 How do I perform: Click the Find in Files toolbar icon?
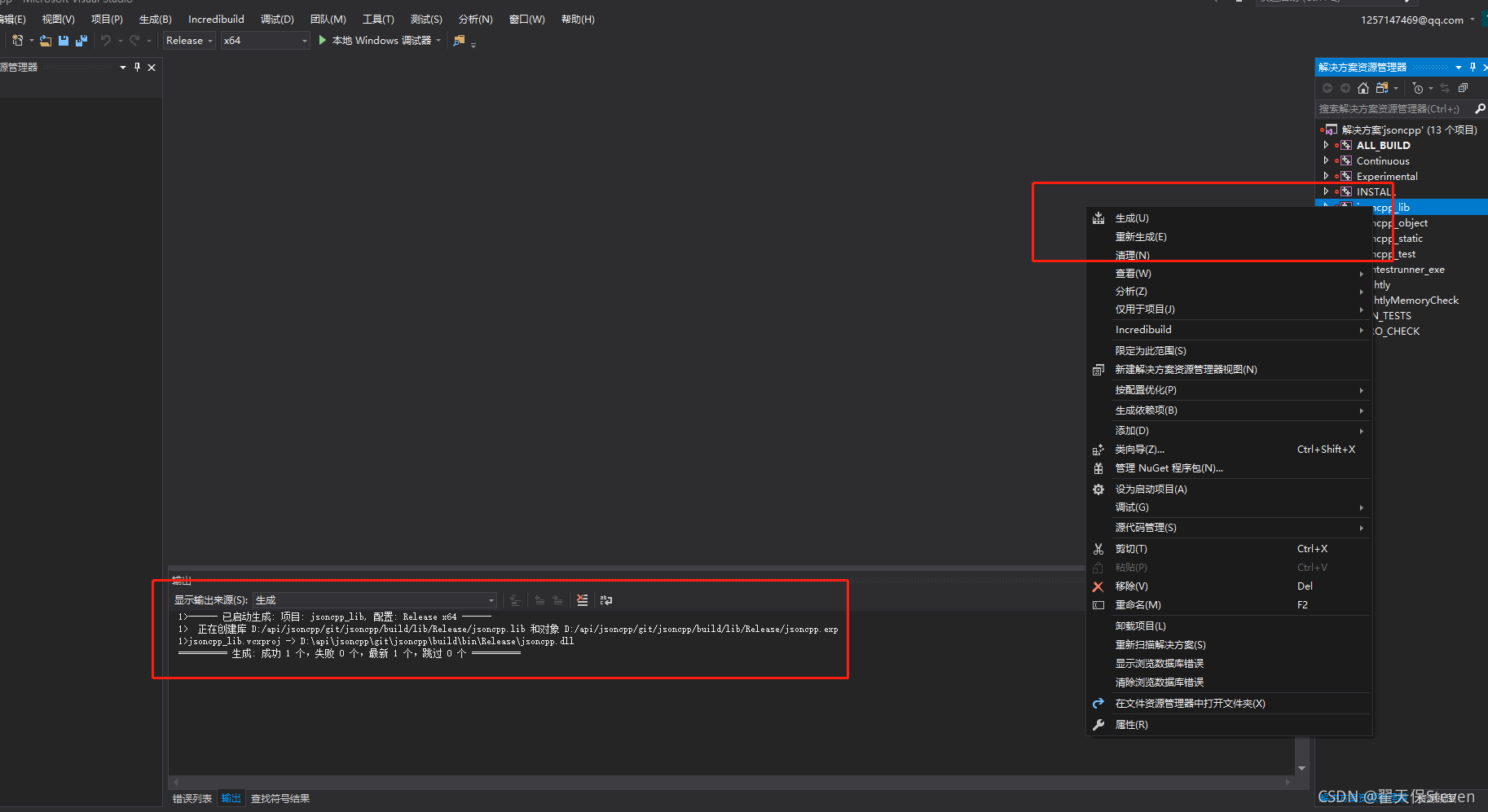click(459, 41)
